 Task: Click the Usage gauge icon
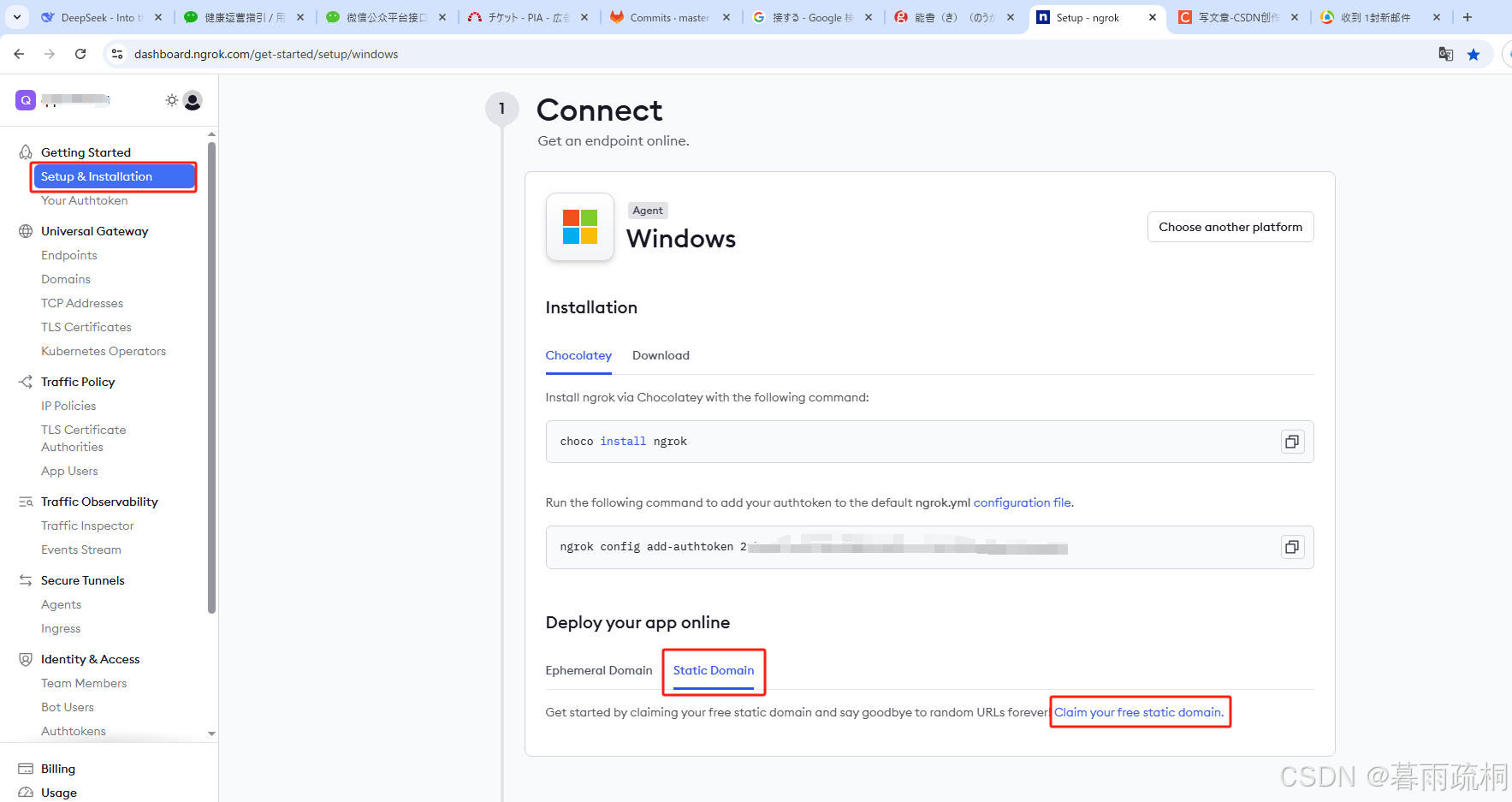(x=26, y=793)
